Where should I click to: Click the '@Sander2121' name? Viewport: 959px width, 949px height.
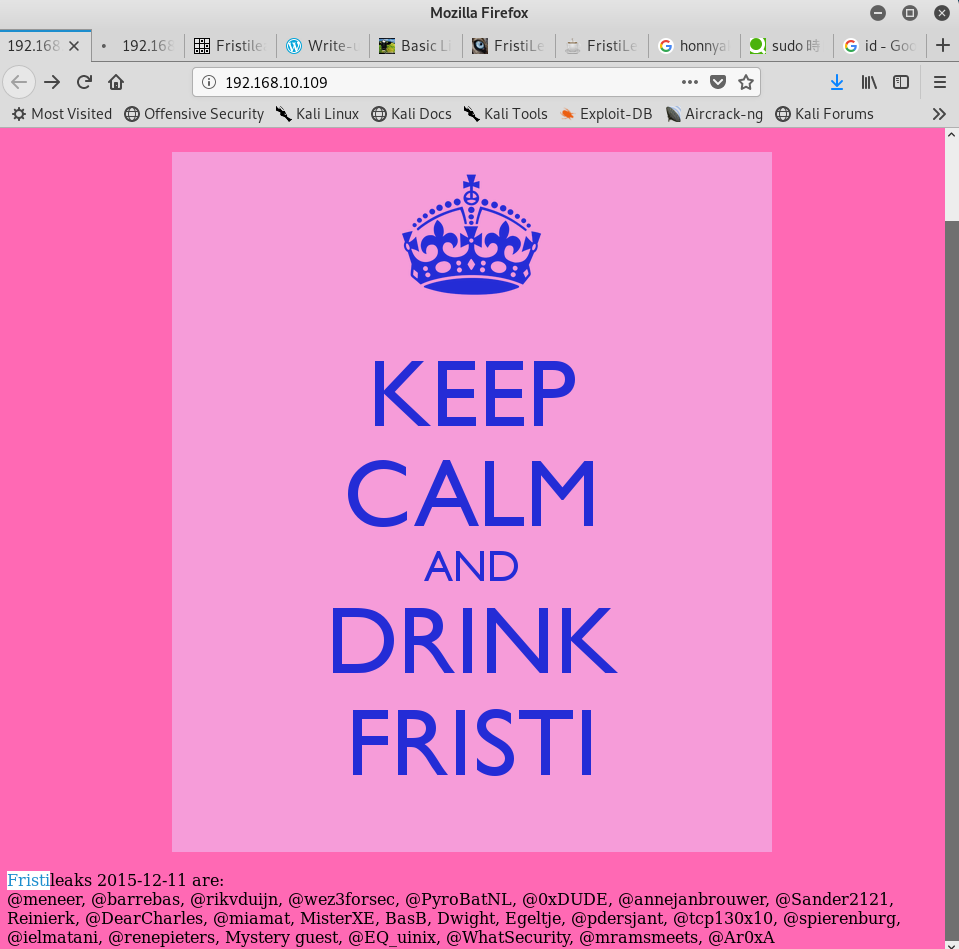pyautogui.click(x=832, y=899)
